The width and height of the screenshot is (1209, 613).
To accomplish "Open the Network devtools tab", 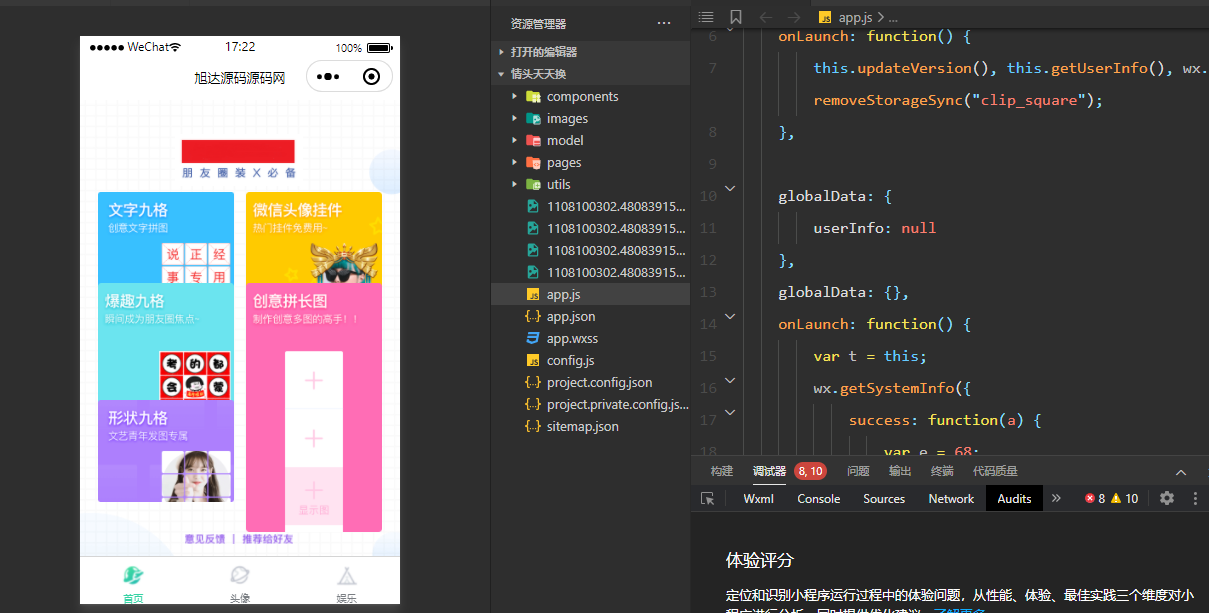I will (x=951, y=498).
